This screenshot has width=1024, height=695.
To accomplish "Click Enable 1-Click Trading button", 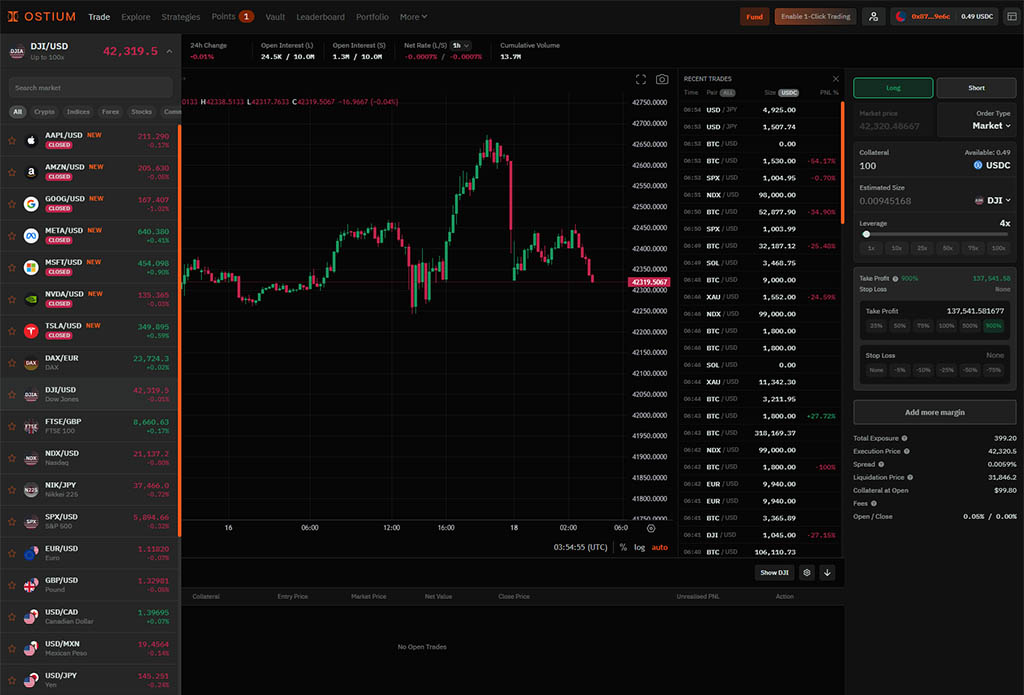I will [816, 16].
